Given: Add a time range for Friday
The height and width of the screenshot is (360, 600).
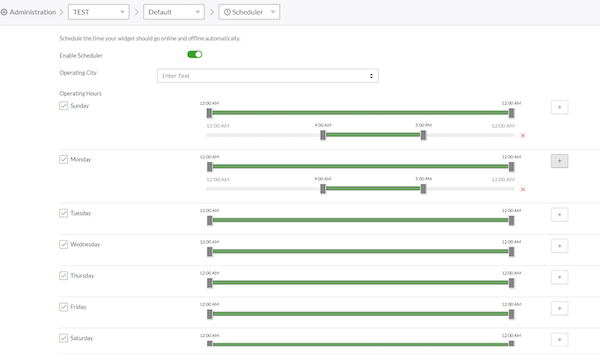Looking at the screenshot, I should [x=559, y=308].
